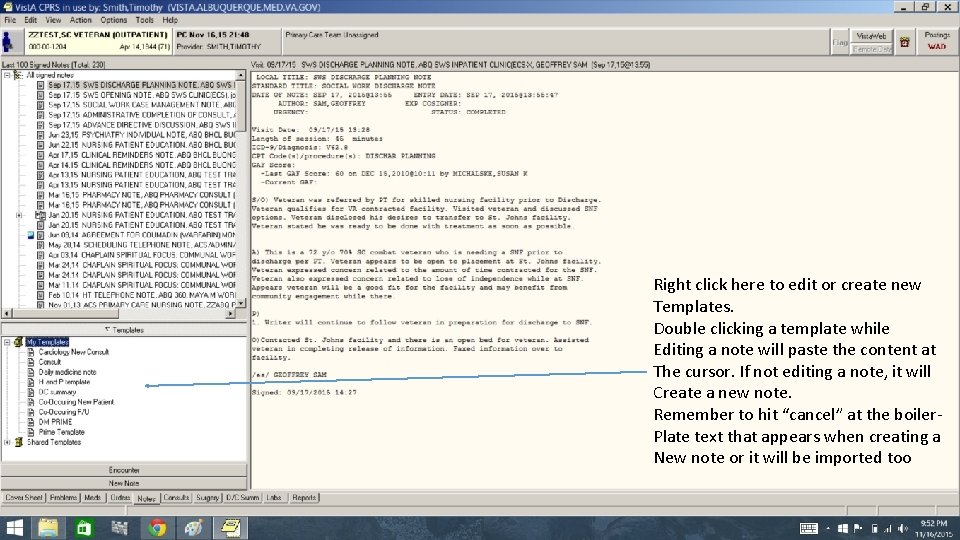Screen dimensions: 960x540
Task: Click the All signed notes folder icon
Action: pyautogui.click(x=18, y=75)
